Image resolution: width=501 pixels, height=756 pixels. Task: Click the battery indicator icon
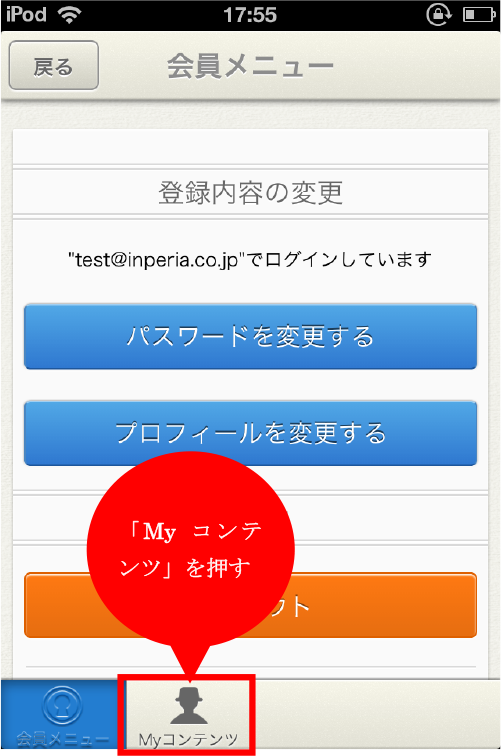pyautogui.click(x=479, y=15)
